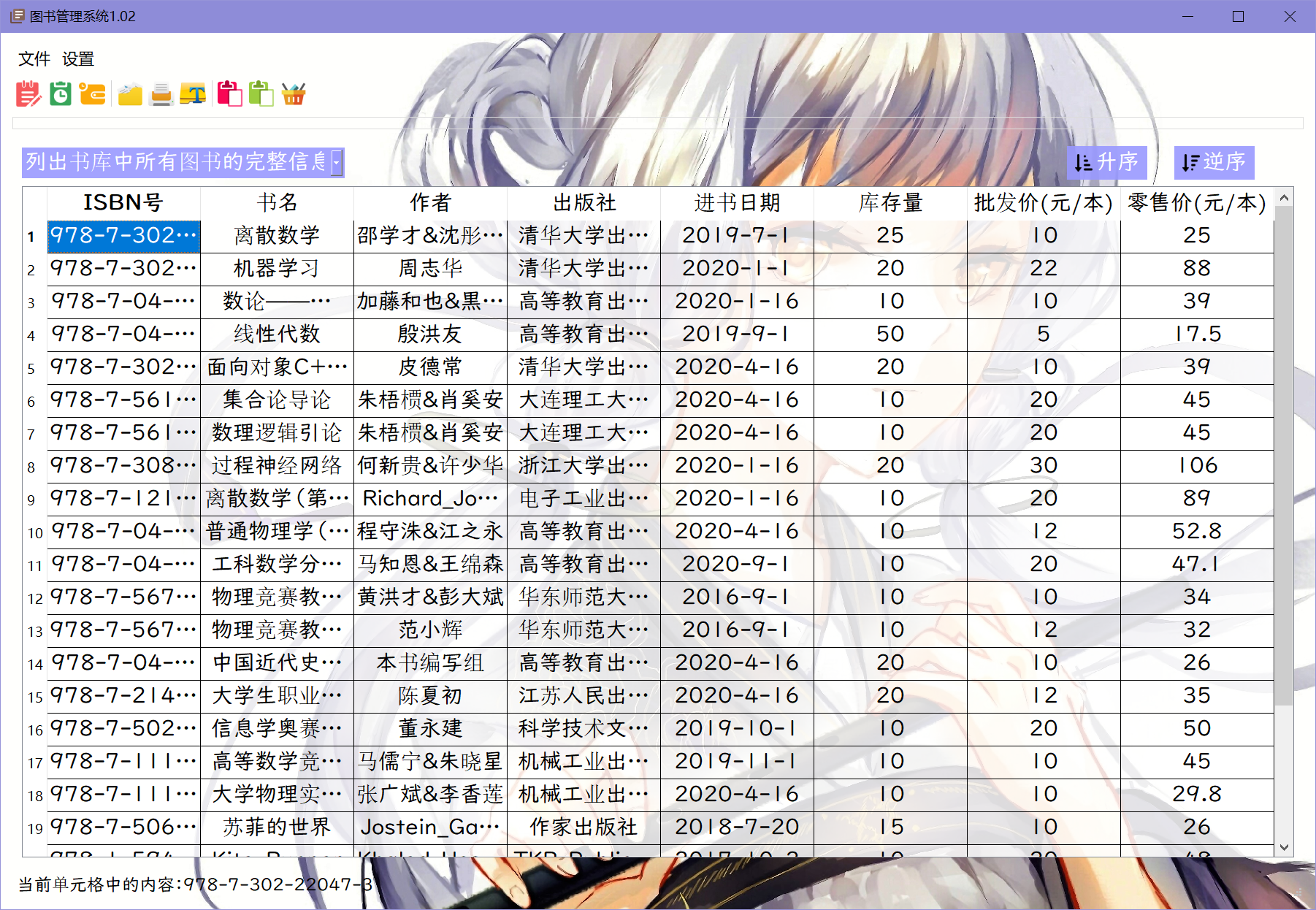Click the app icon in the title bar
Viewport: 1316px width, 910px height.
(x=16, y=15)
